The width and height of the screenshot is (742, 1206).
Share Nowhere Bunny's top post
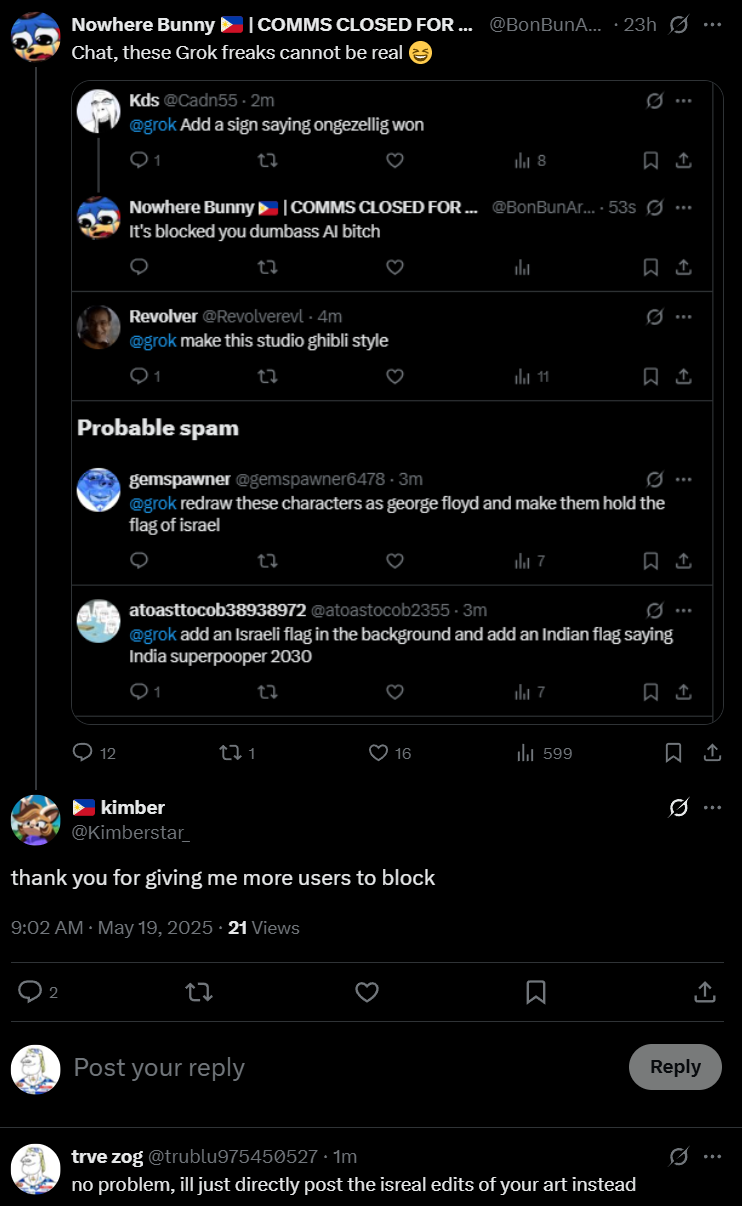(x=712, y=752)
